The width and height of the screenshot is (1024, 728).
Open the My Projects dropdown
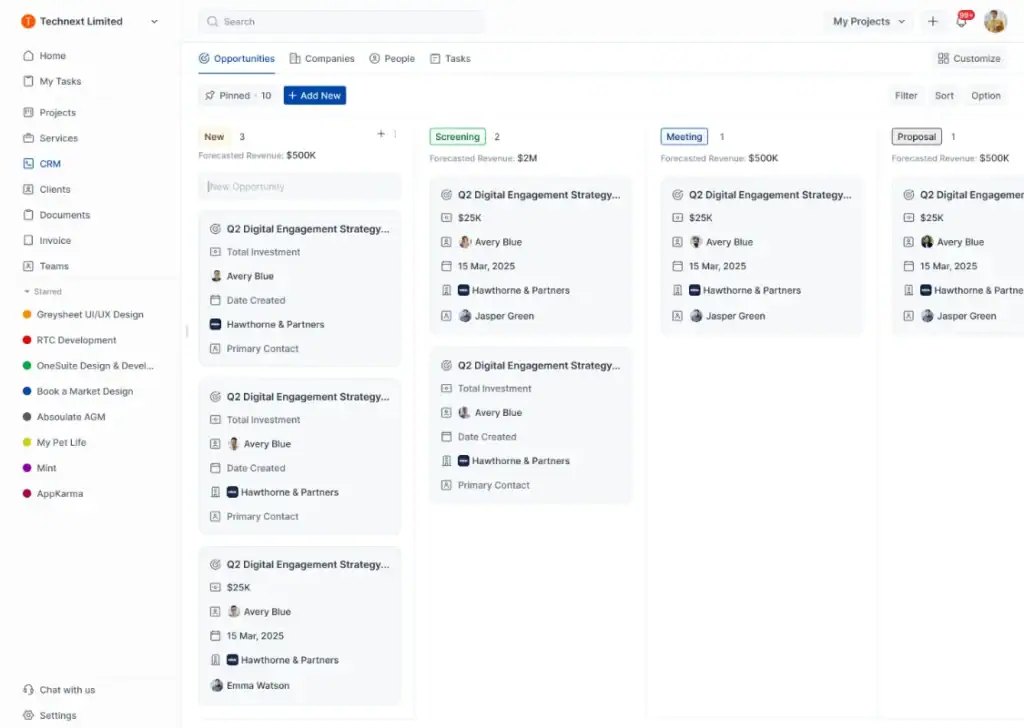click(869, 21)
